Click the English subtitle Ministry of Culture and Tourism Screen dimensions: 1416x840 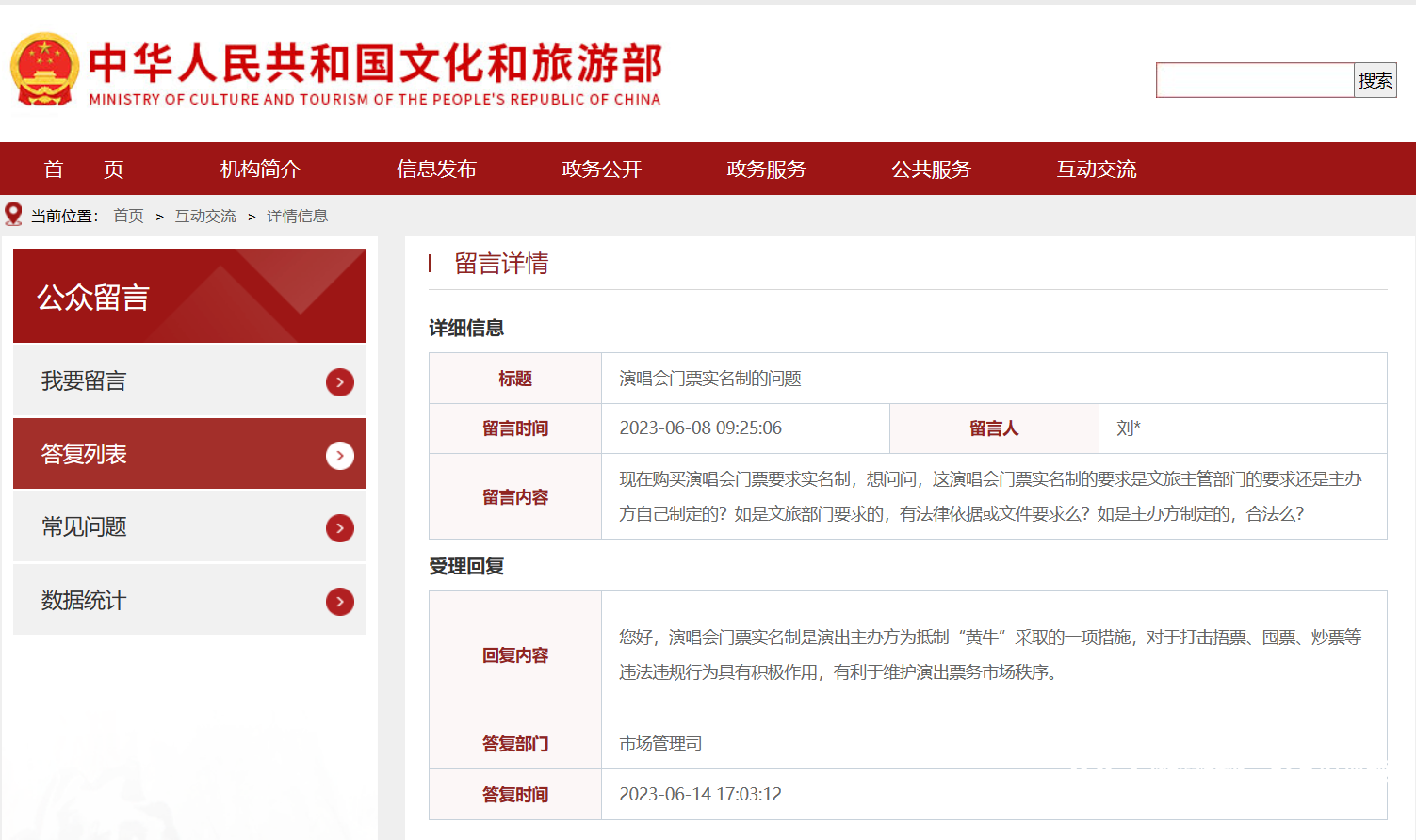(x=375, y=100)
